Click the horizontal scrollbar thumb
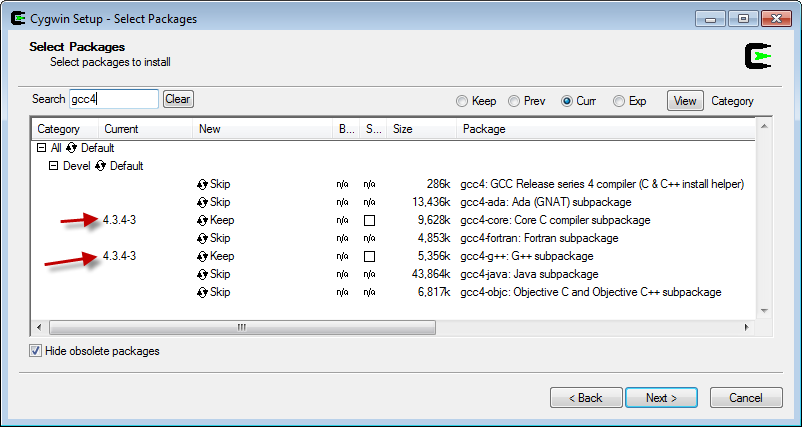The width and height of the screenshot is (802, 427). click(242, 327)
